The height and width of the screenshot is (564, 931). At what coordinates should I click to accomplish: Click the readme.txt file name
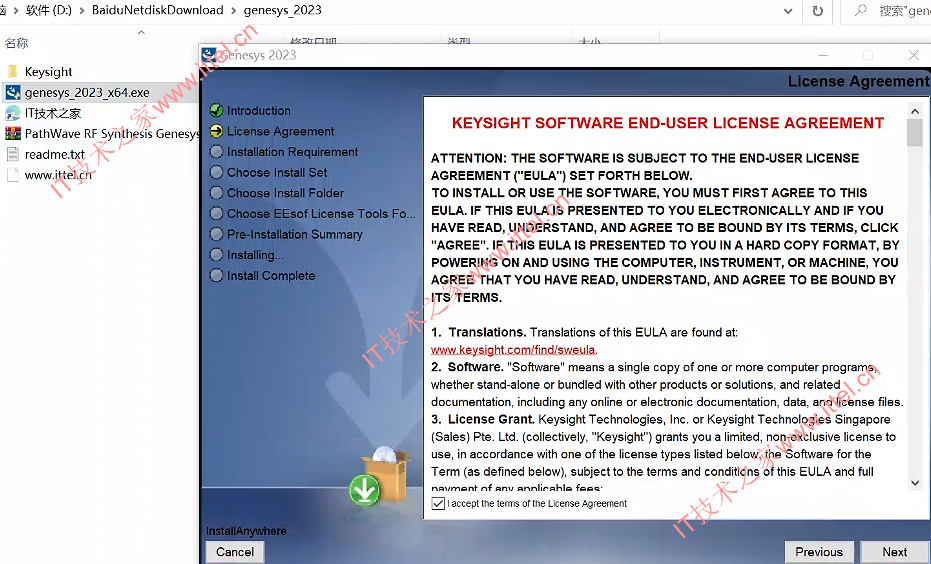pos(55,154)
